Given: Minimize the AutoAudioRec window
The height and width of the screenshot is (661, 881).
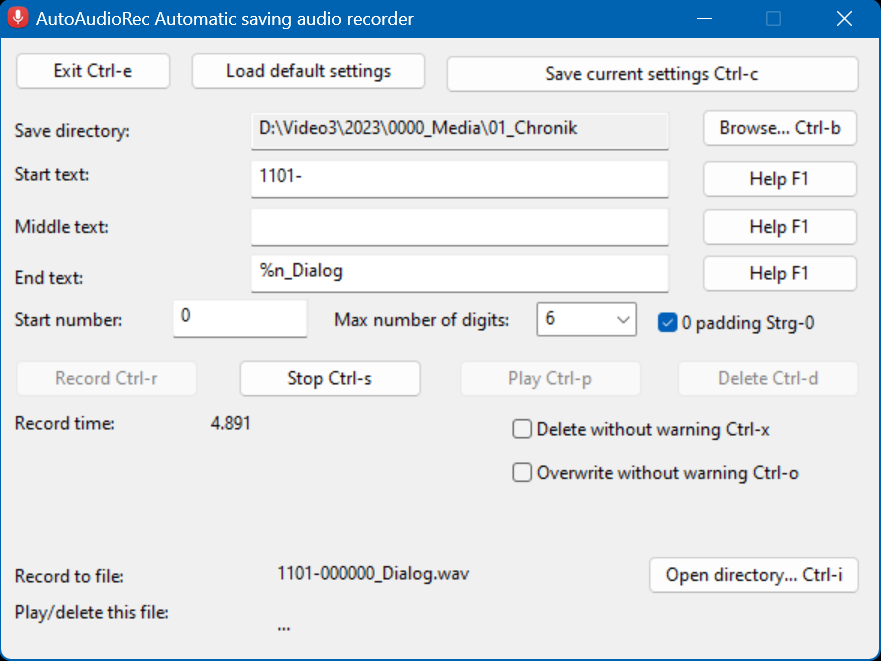Looking at the screenshot, I should [705, 19].
